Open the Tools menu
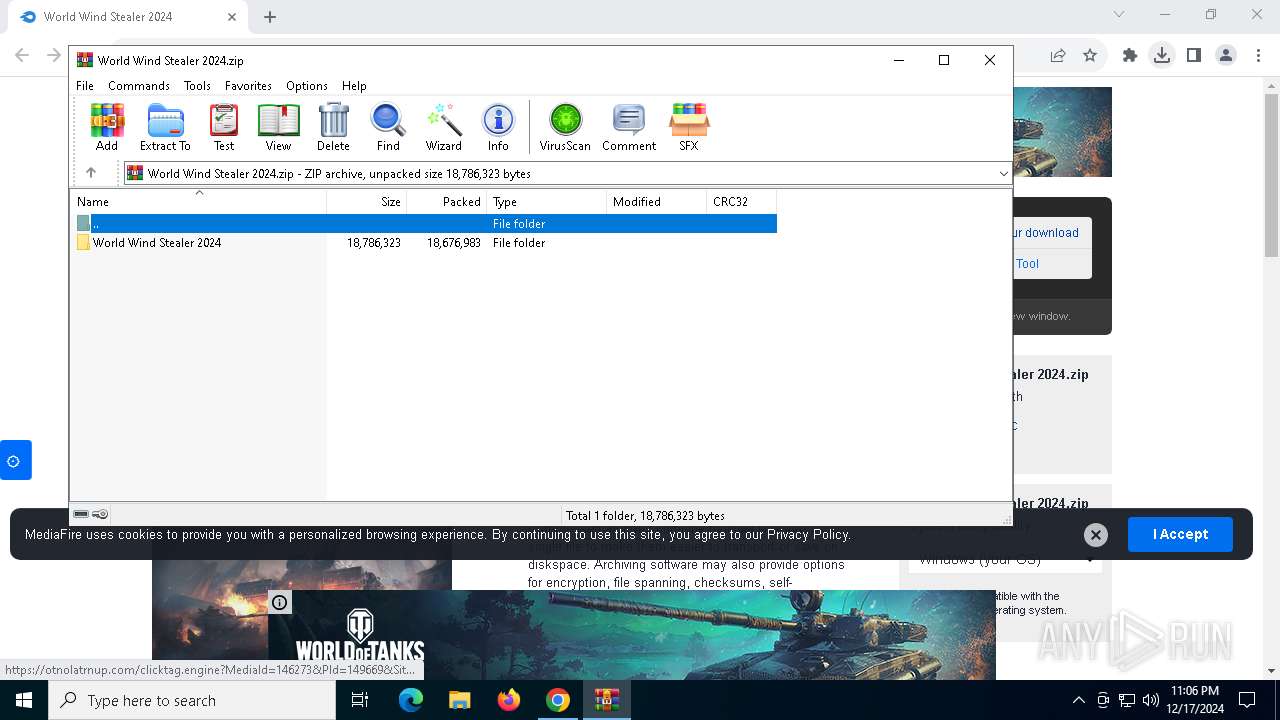This screenshot has height=720, width=1280. point(197,86)
